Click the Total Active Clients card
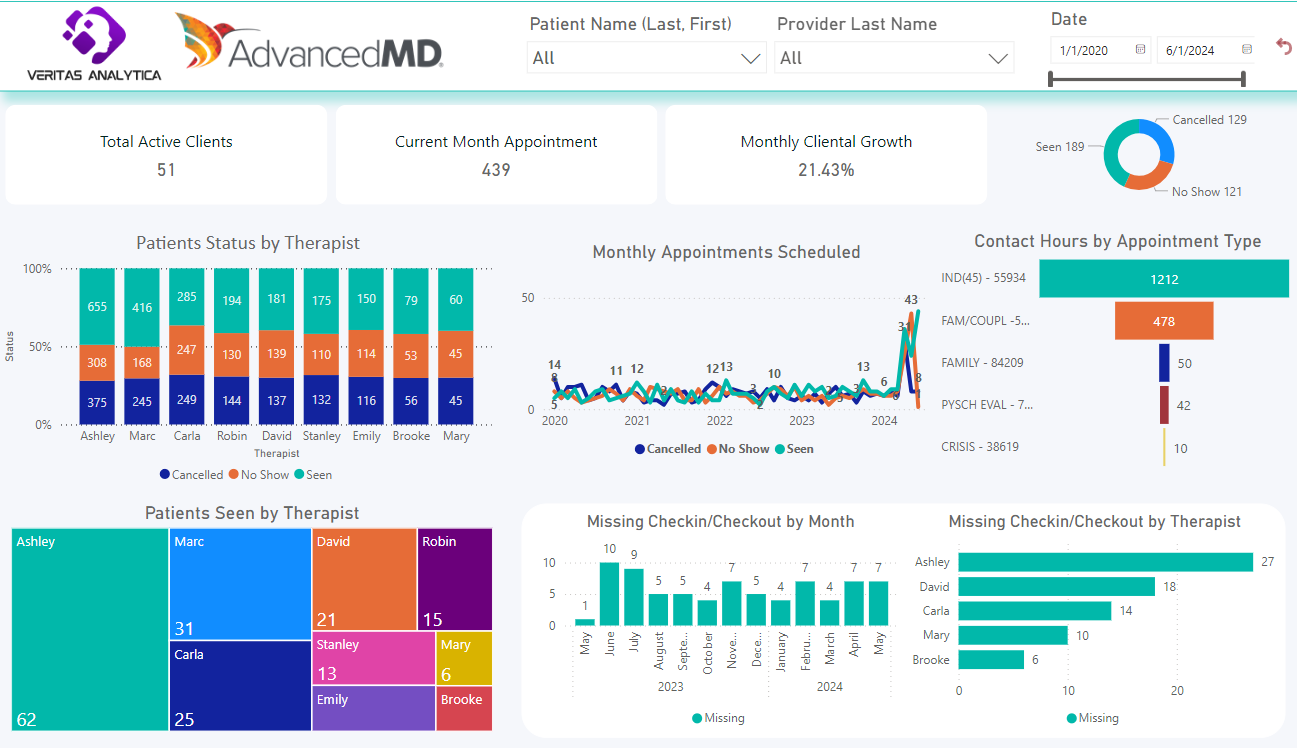 pyautogui.click(x=166, y=155)
